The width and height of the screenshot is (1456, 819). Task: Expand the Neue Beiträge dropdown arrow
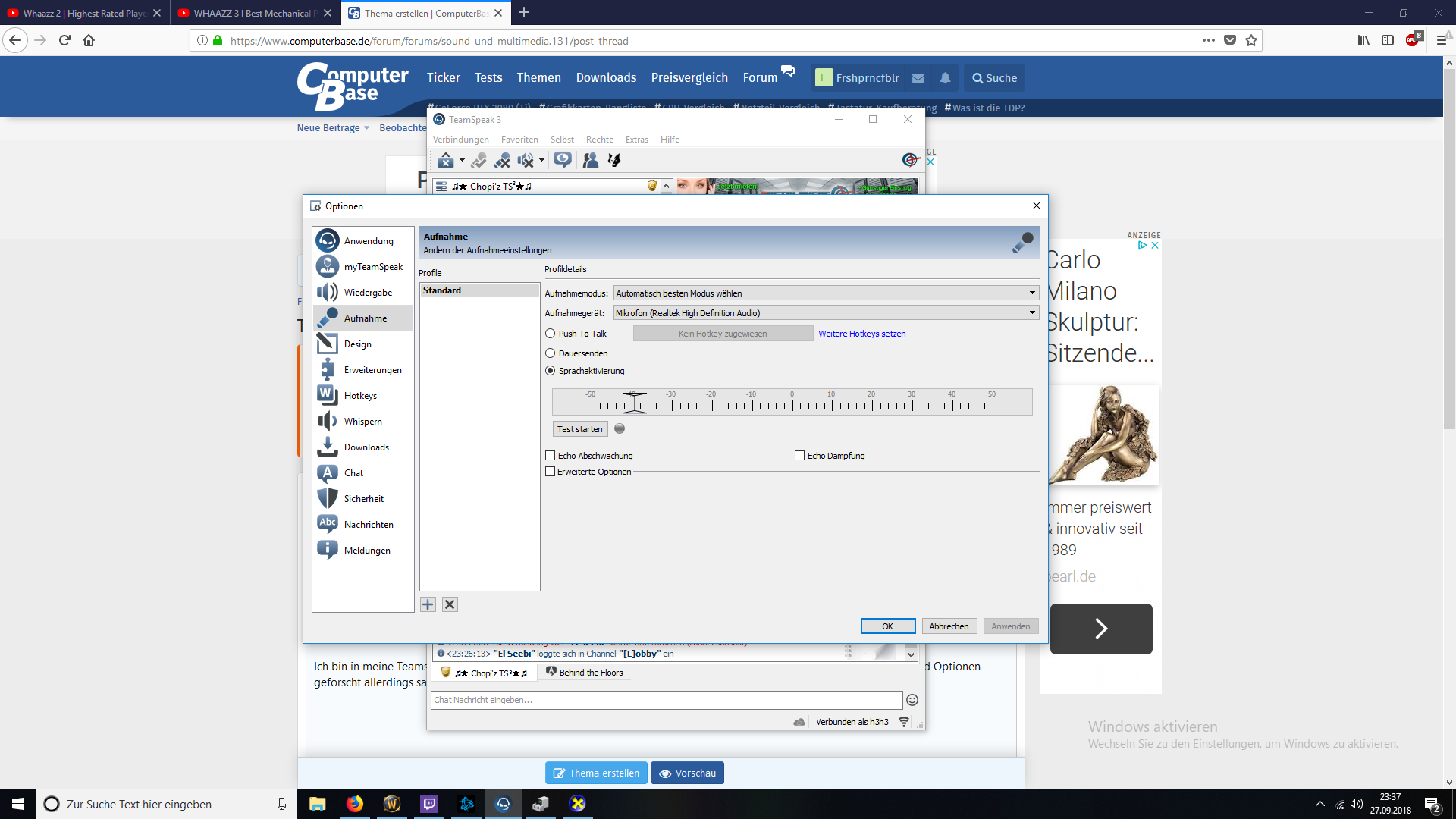[367, 128]
